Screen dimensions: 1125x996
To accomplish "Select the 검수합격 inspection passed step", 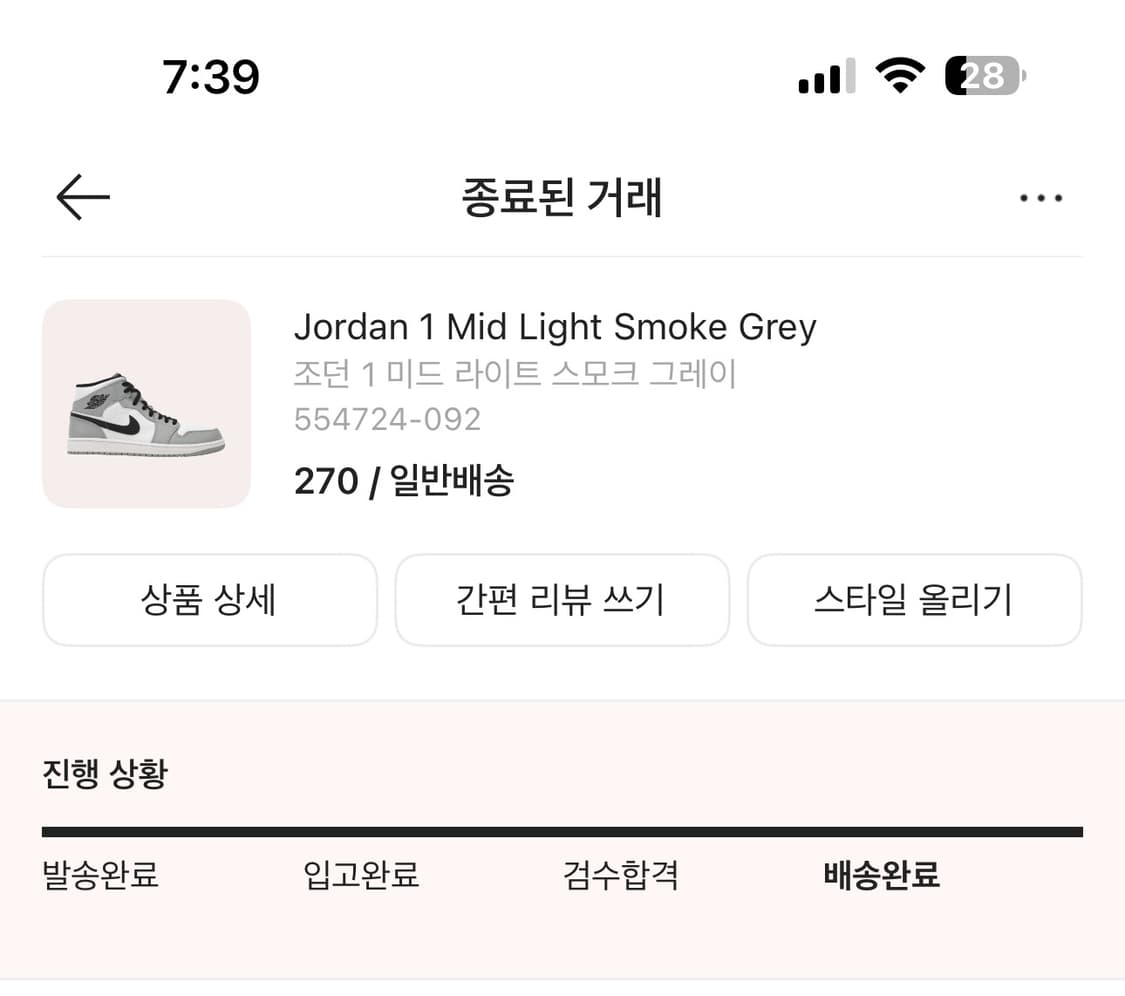I will (620, 874).
